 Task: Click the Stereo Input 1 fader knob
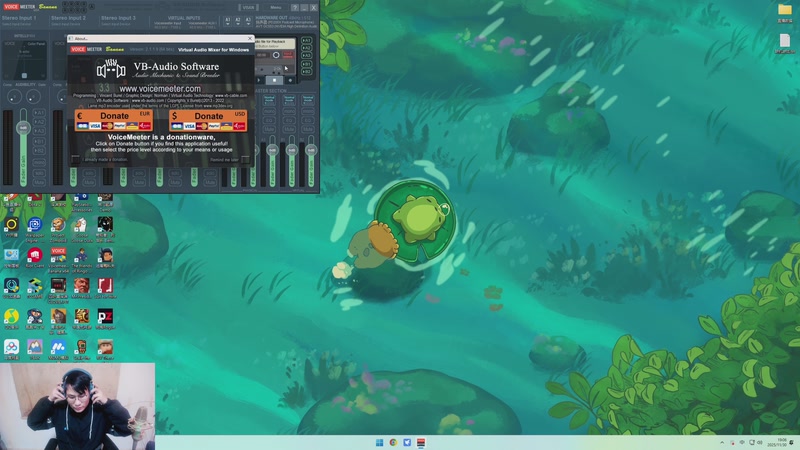point(23,128)
